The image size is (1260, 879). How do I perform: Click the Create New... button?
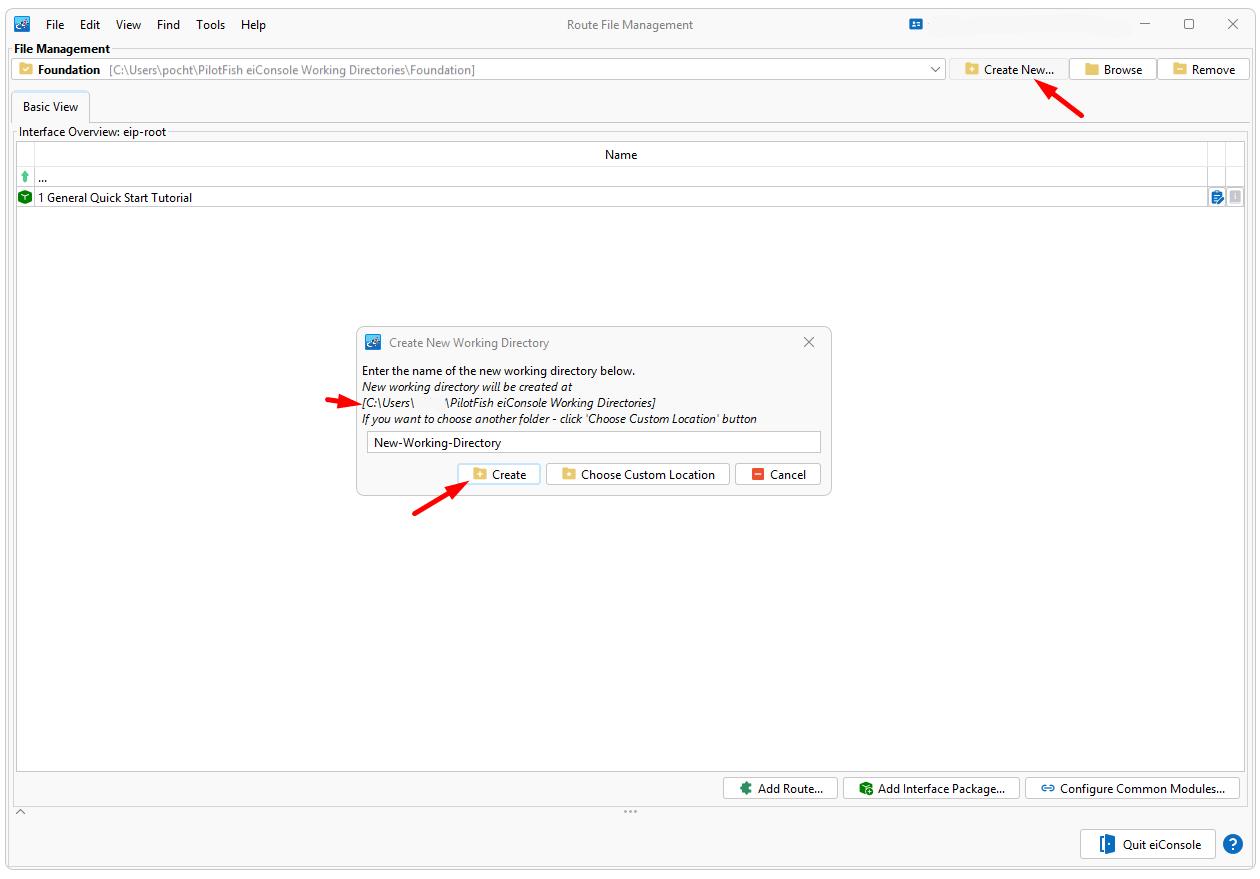tap(1008, 69)
